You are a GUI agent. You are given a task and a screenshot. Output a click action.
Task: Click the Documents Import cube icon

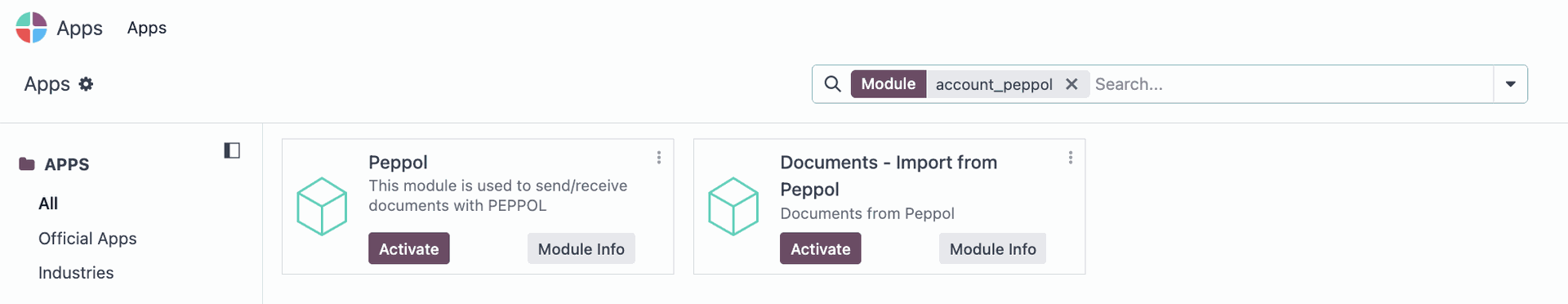734,206
